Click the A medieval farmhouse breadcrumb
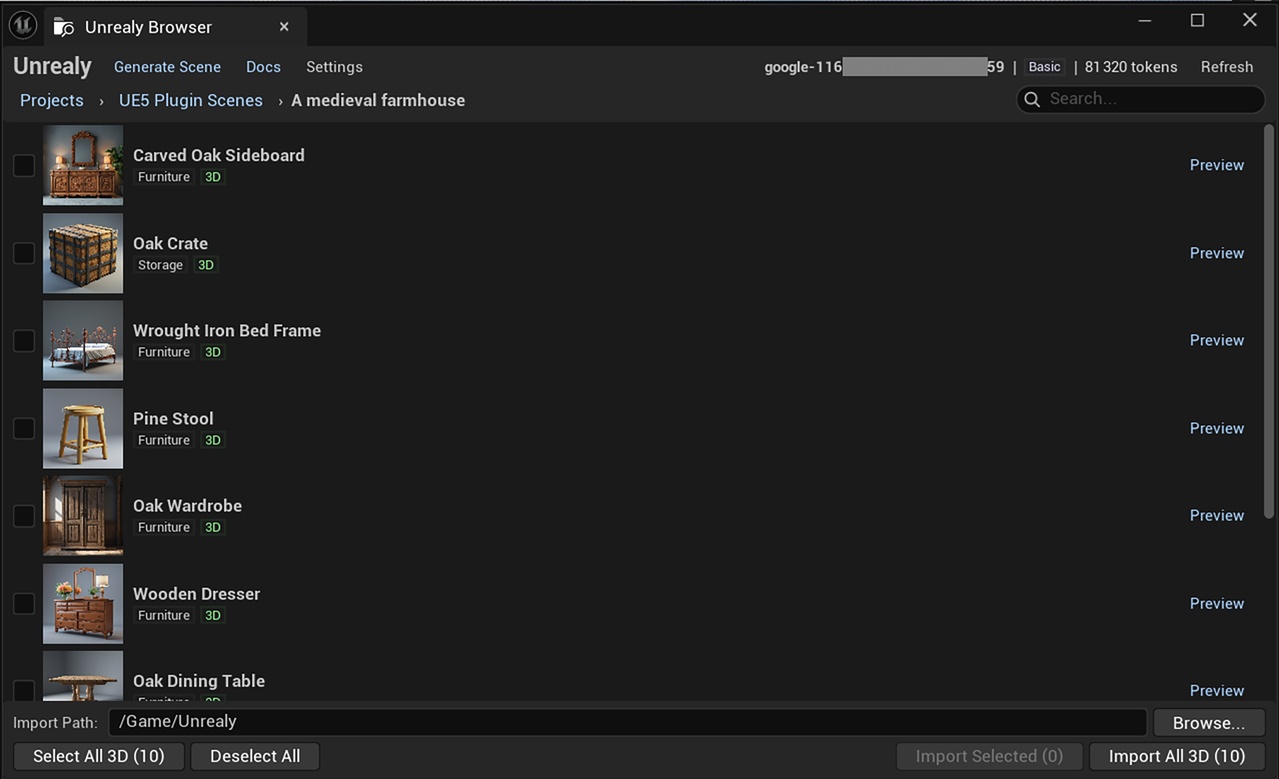Screen dimensions: 1279x779 point(378,100)
